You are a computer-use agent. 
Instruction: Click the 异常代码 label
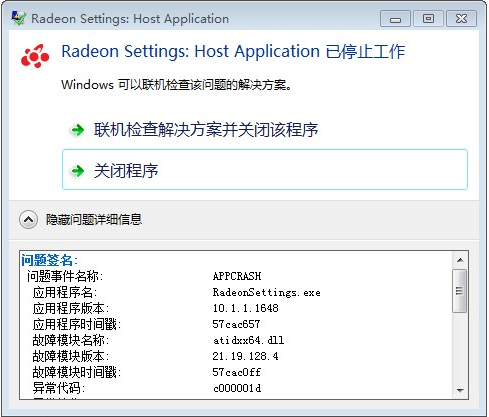(x=59, y=388)
